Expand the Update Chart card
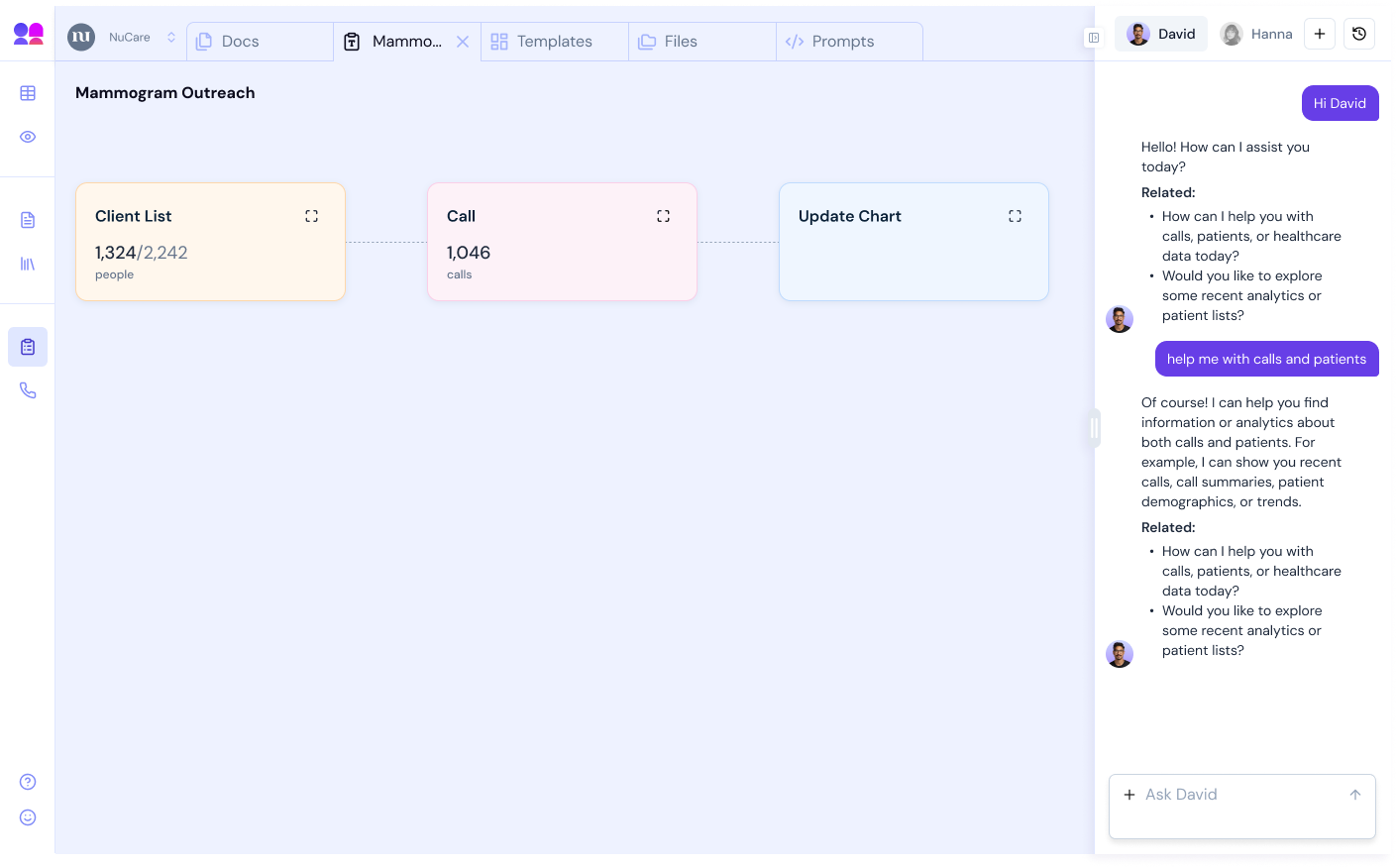The width and height of the screenshot is (1397, 868). pos(1015,216)
